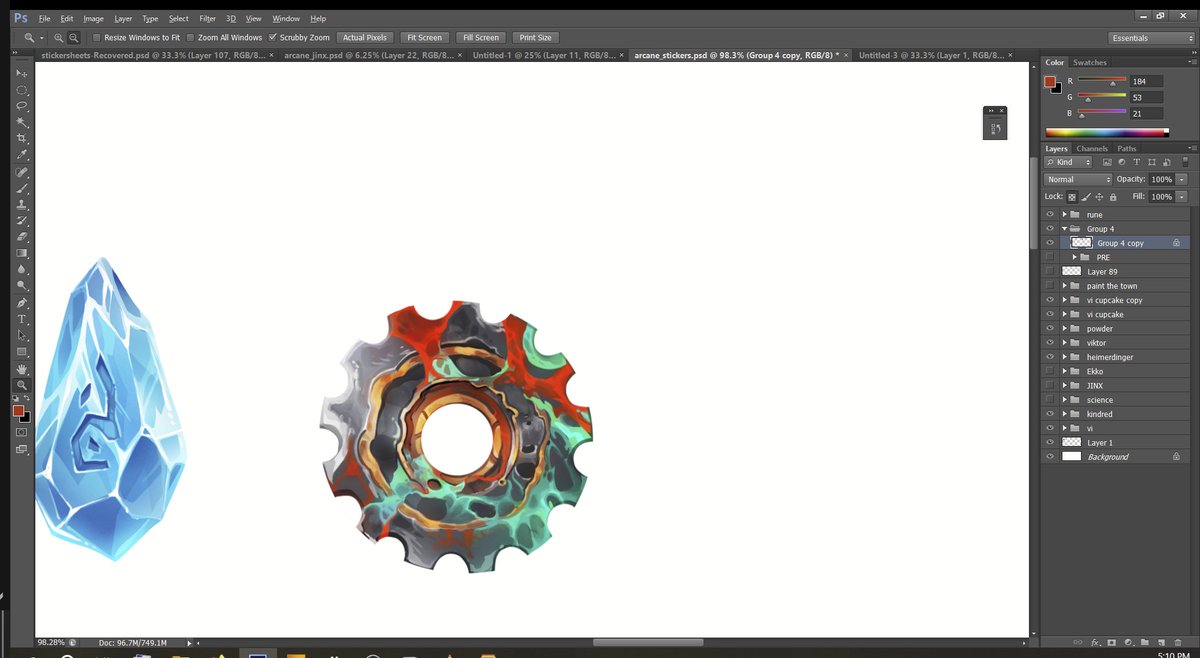Image resolution: width=1200 pixels, height=658 pixels.
Task: Click the zoom out magnifier in options bar
Action: (x=73, y=37)
